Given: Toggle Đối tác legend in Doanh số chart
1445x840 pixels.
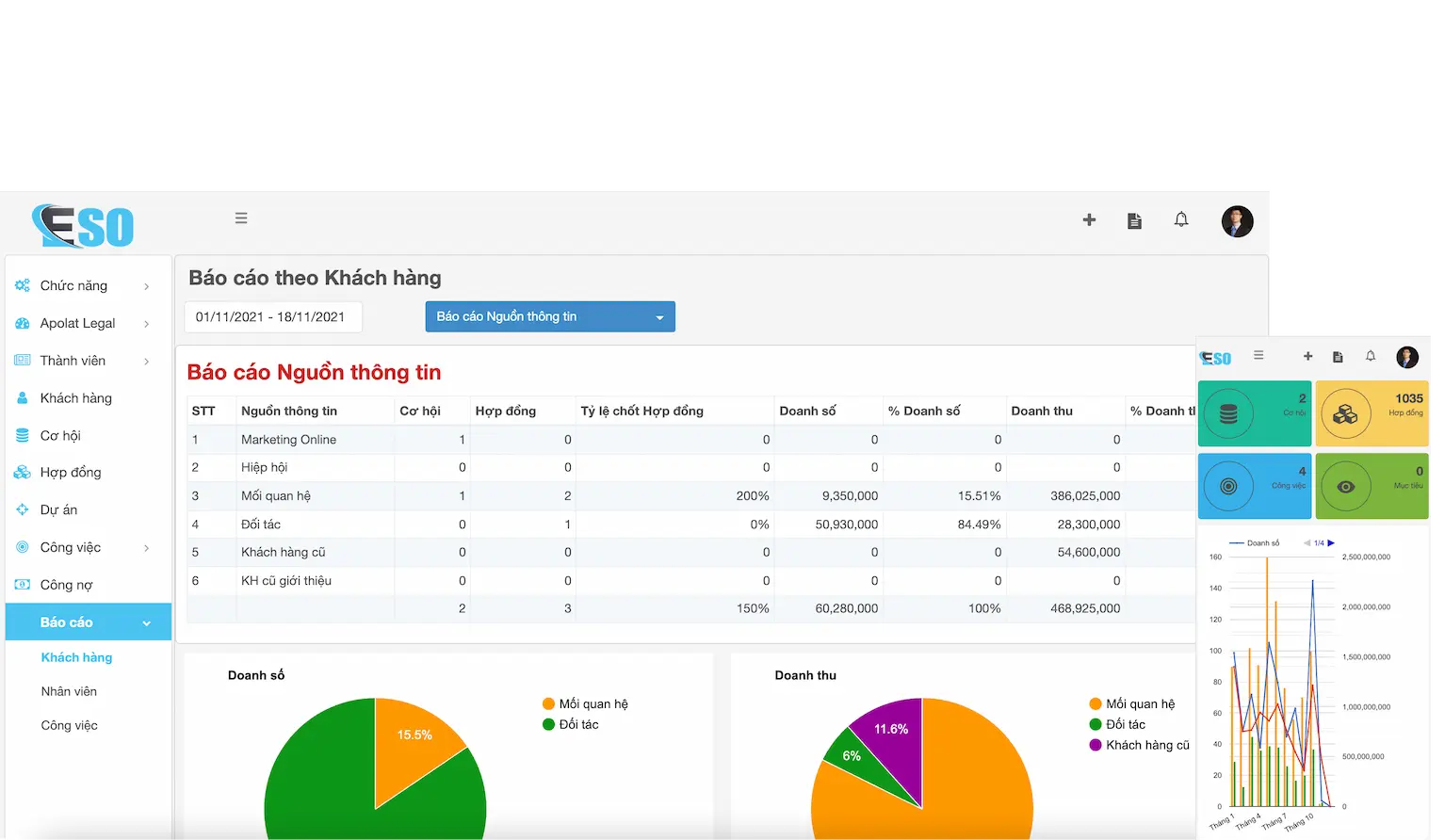Looking at the screenshot, I should (x=577, y=724).
